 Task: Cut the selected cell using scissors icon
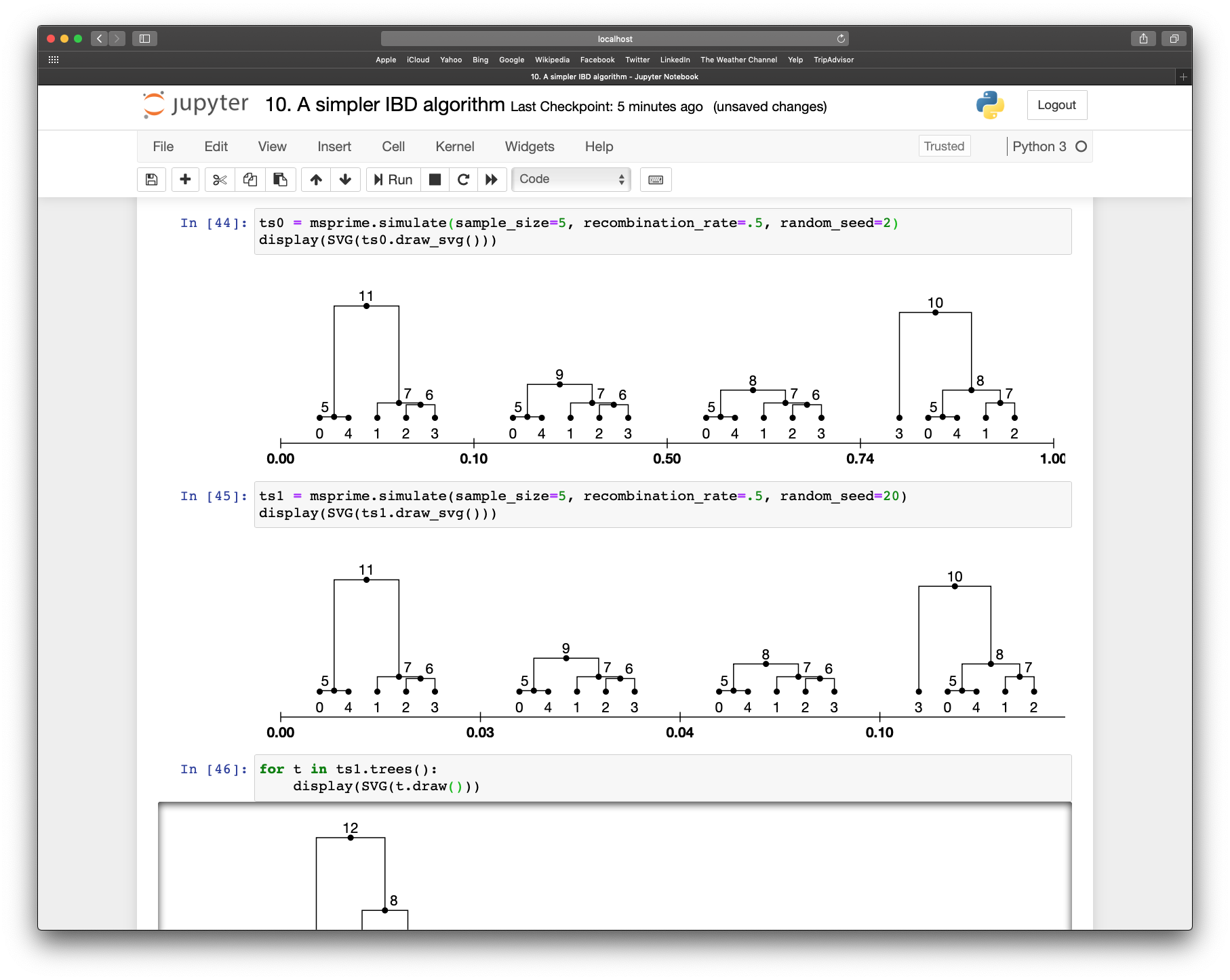click(x=219, y=180)
